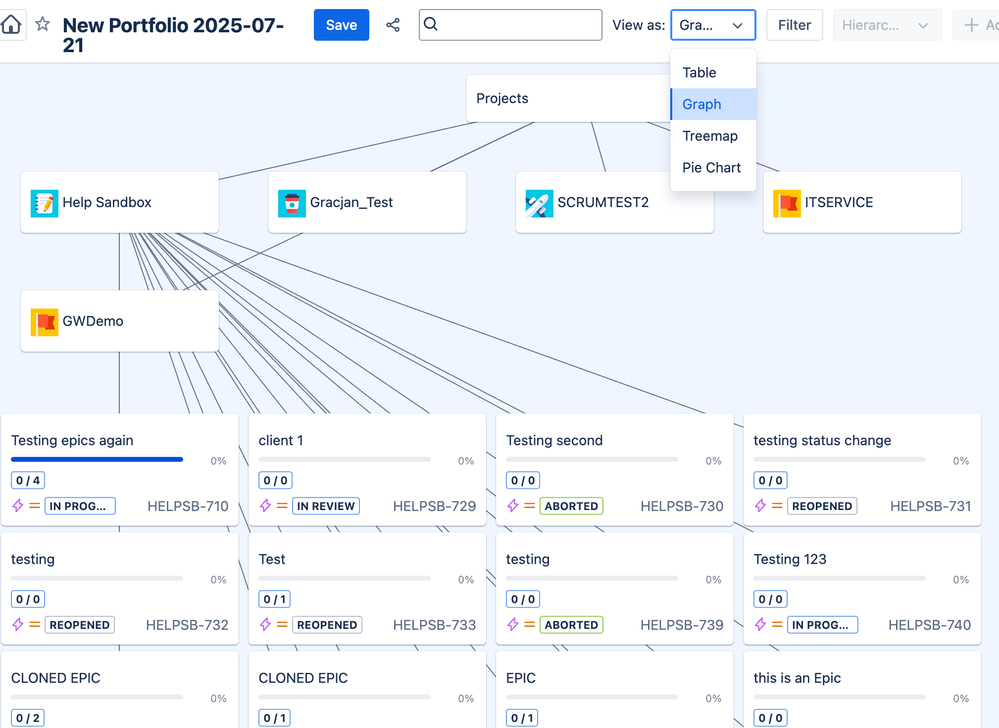999x728 pixels.
Task: Select Pie Chart view option
Action: pos(713,168)
